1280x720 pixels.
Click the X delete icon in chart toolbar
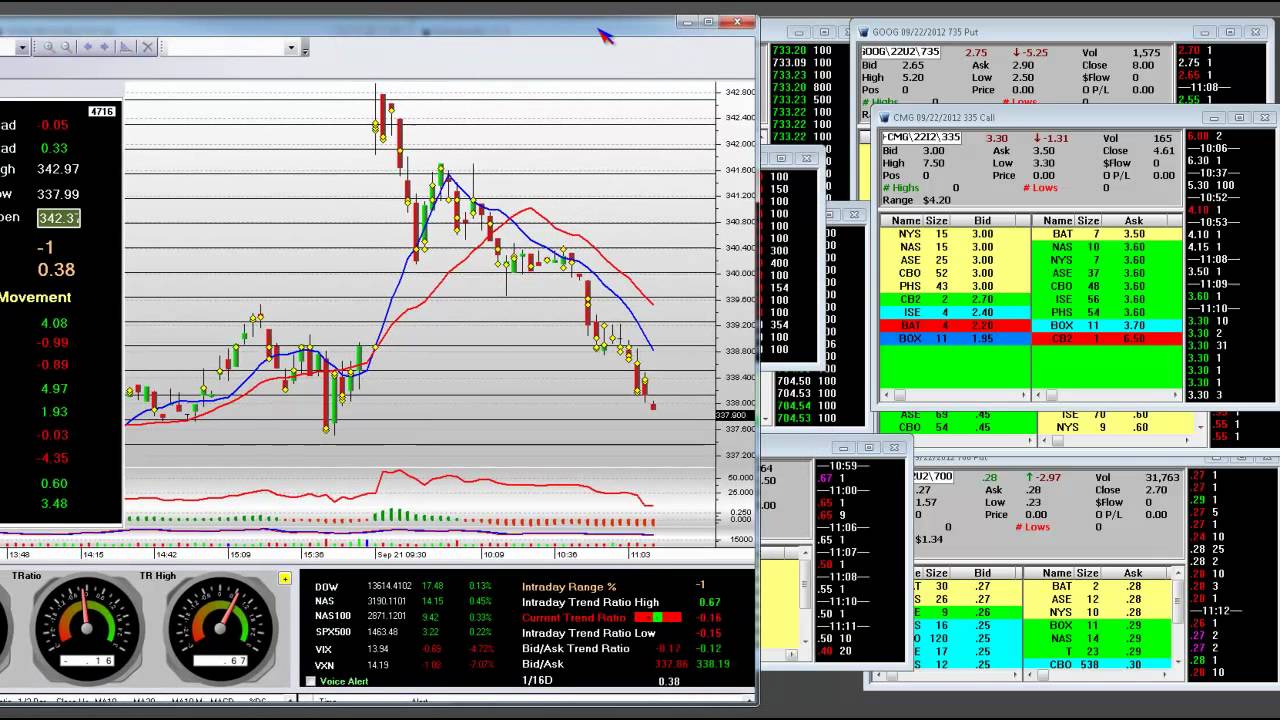pyautogui.click(x=147, y=47)
